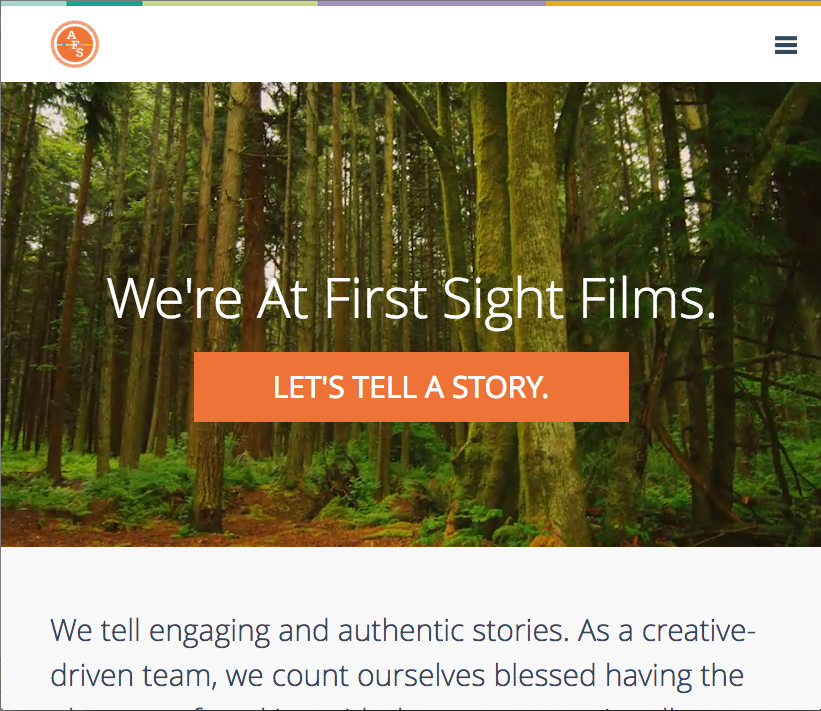Click the LET'S TELL A STORY. button
Screen dimensions: 821x711
pyautogui.click(x=411, y=387)
